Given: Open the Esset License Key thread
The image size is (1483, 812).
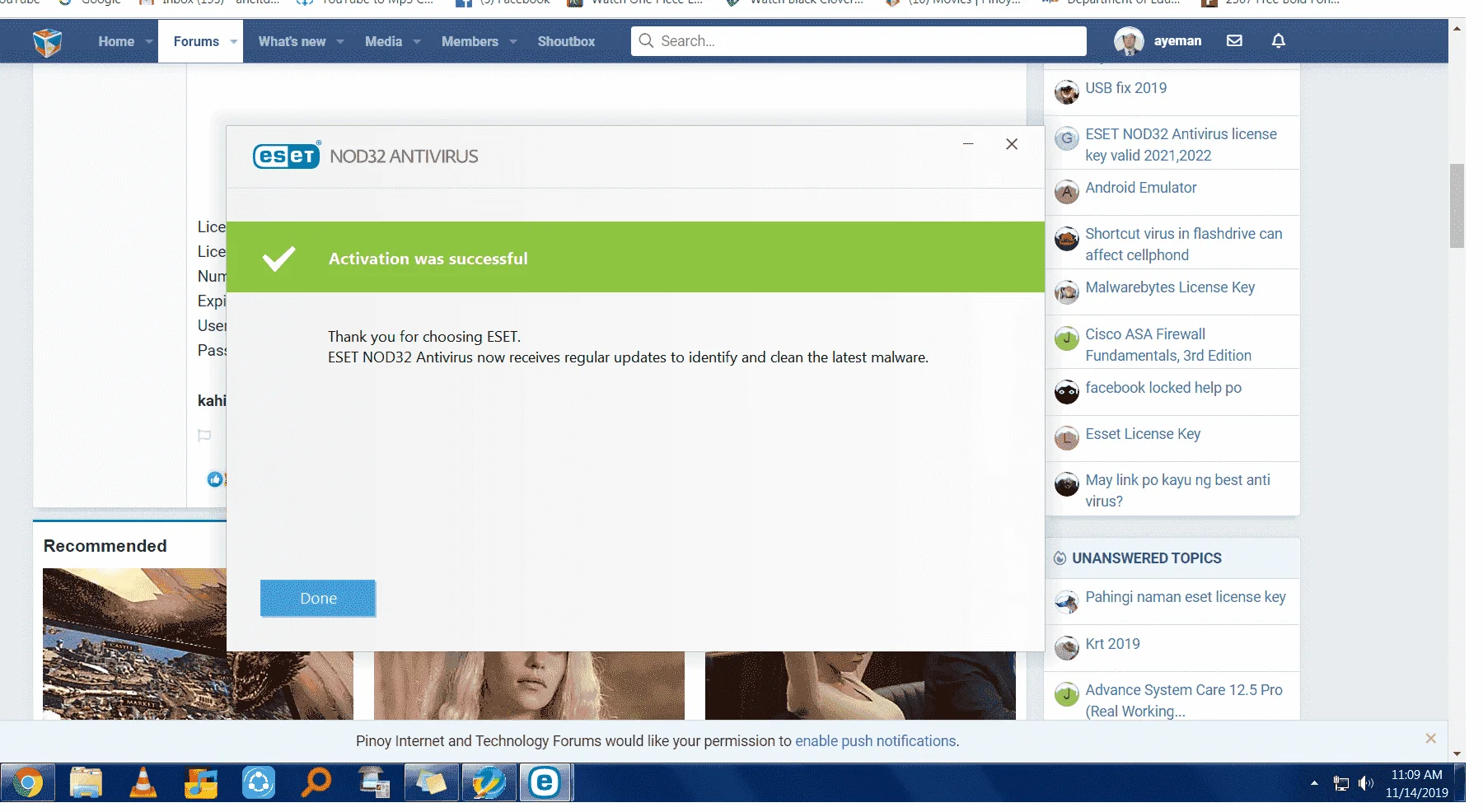Looking at the screenshot, I should pyautogui.click(x=1143, y=434).
